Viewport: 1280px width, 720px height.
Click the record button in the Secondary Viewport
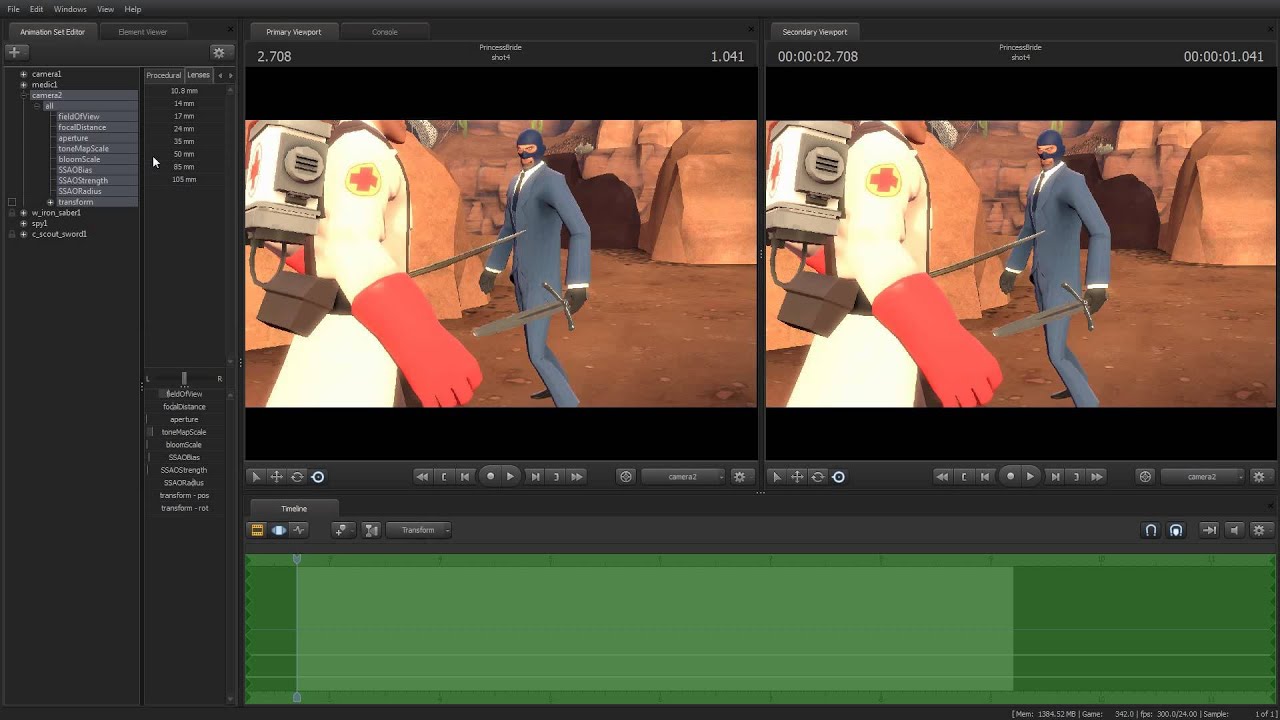tap(1010, 476)
